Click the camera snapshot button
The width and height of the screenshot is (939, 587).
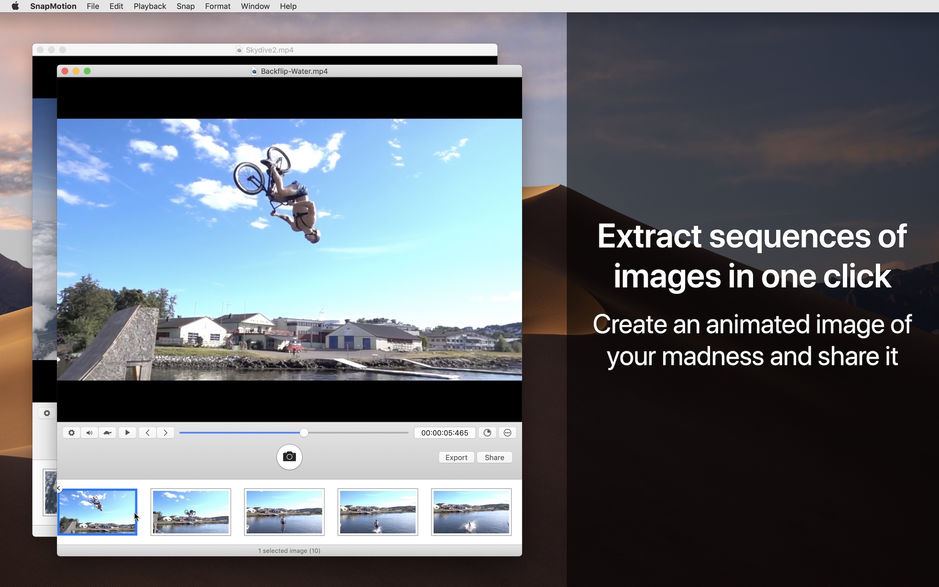coord(289,457)
